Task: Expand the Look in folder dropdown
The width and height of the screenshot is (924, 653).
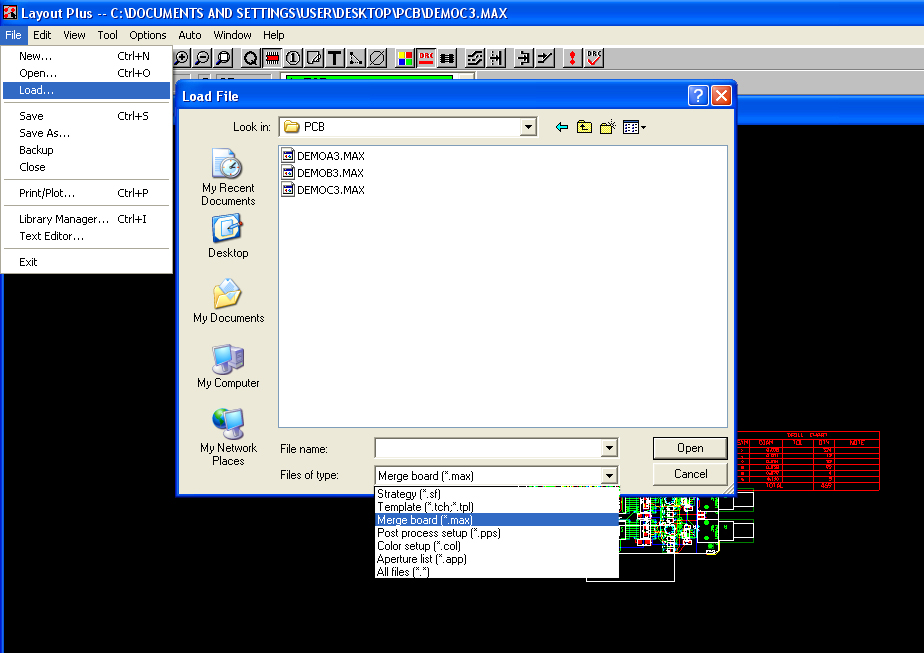Action: (x=528, y=127)
